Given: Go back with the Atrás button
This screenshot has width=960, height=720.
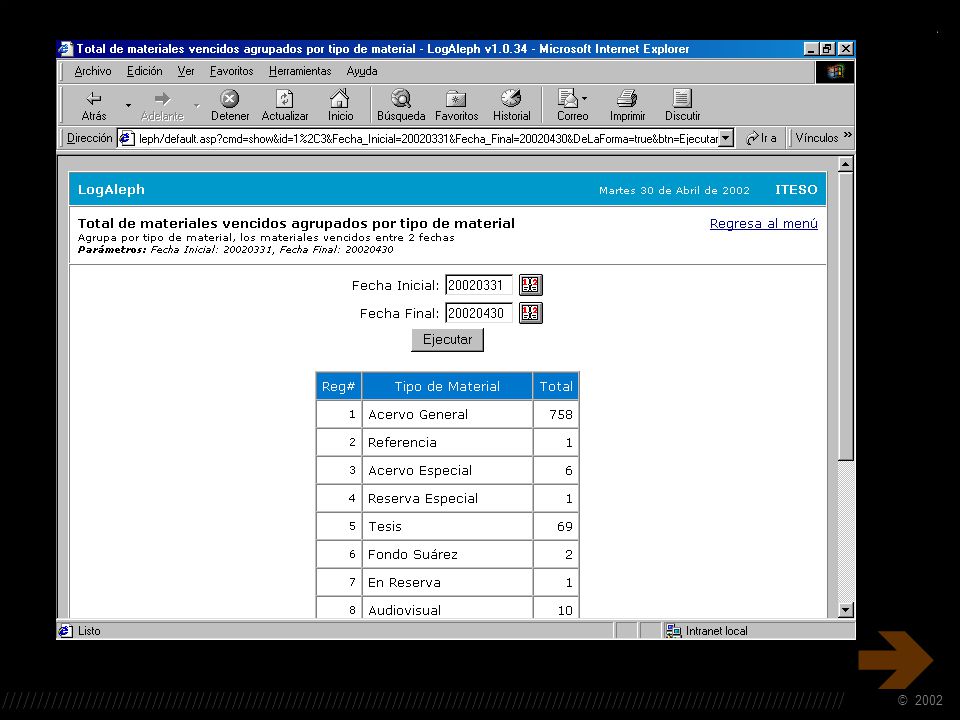Looking at the screenshot, I should [94, 105].
